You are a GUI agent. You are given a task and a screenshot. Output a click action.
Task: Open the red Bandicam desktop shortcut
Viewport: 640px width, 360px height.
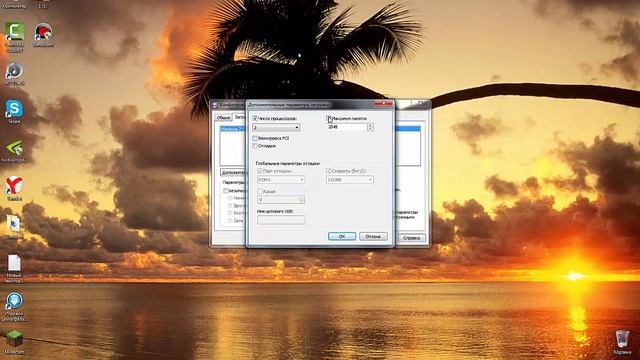click(x=43, y=34)
